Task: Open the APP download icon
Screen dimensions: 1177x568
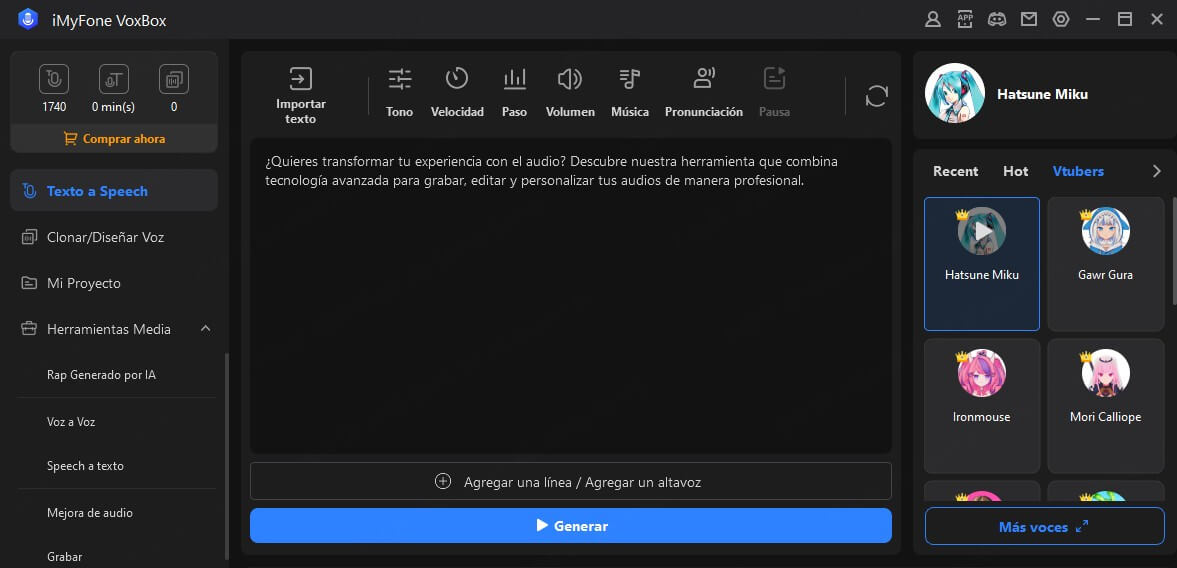Action: click(x=965, y=20)
